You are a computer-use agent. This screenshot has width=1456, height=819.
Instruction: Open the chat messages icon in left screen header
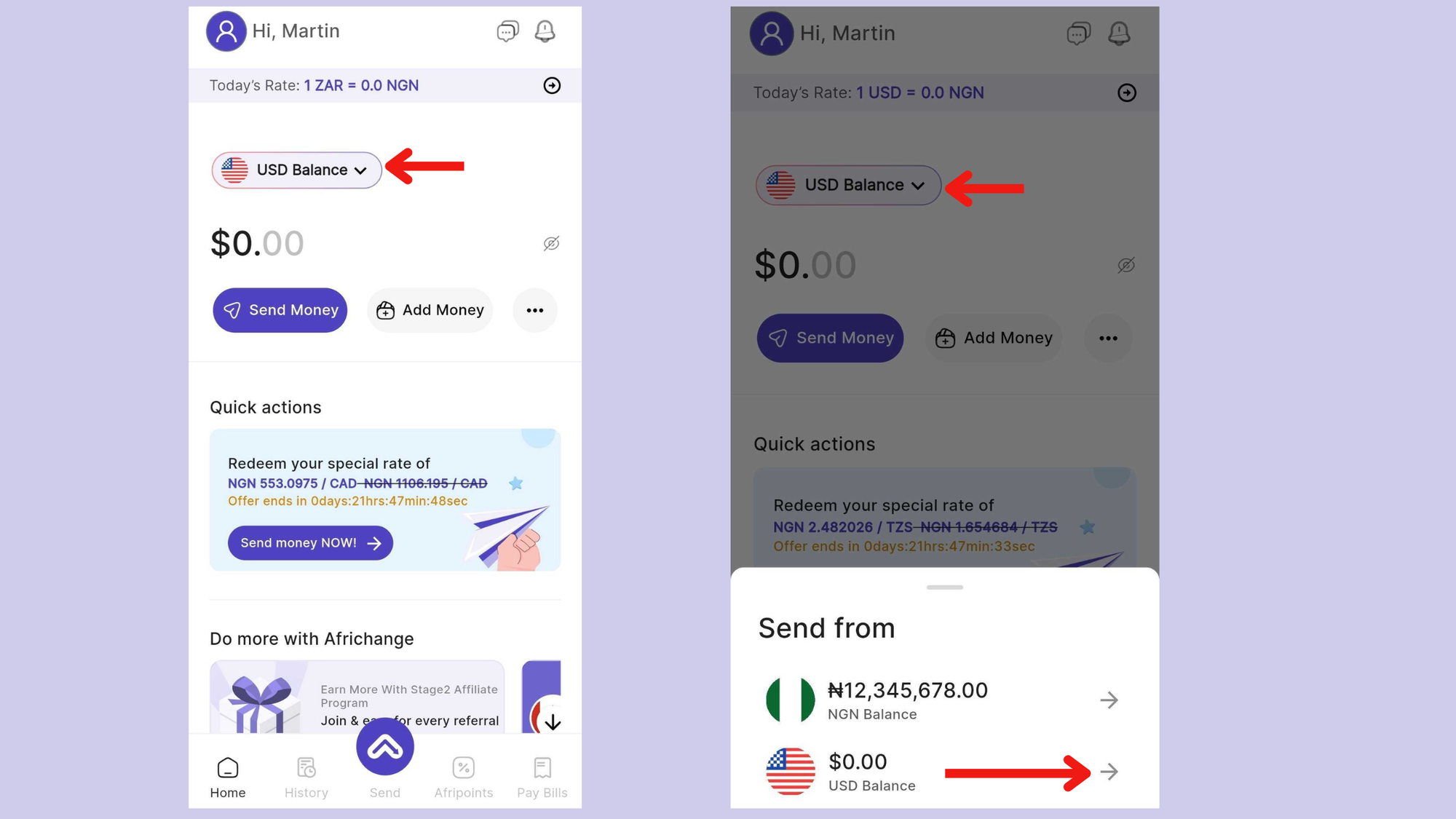(507, 31)
